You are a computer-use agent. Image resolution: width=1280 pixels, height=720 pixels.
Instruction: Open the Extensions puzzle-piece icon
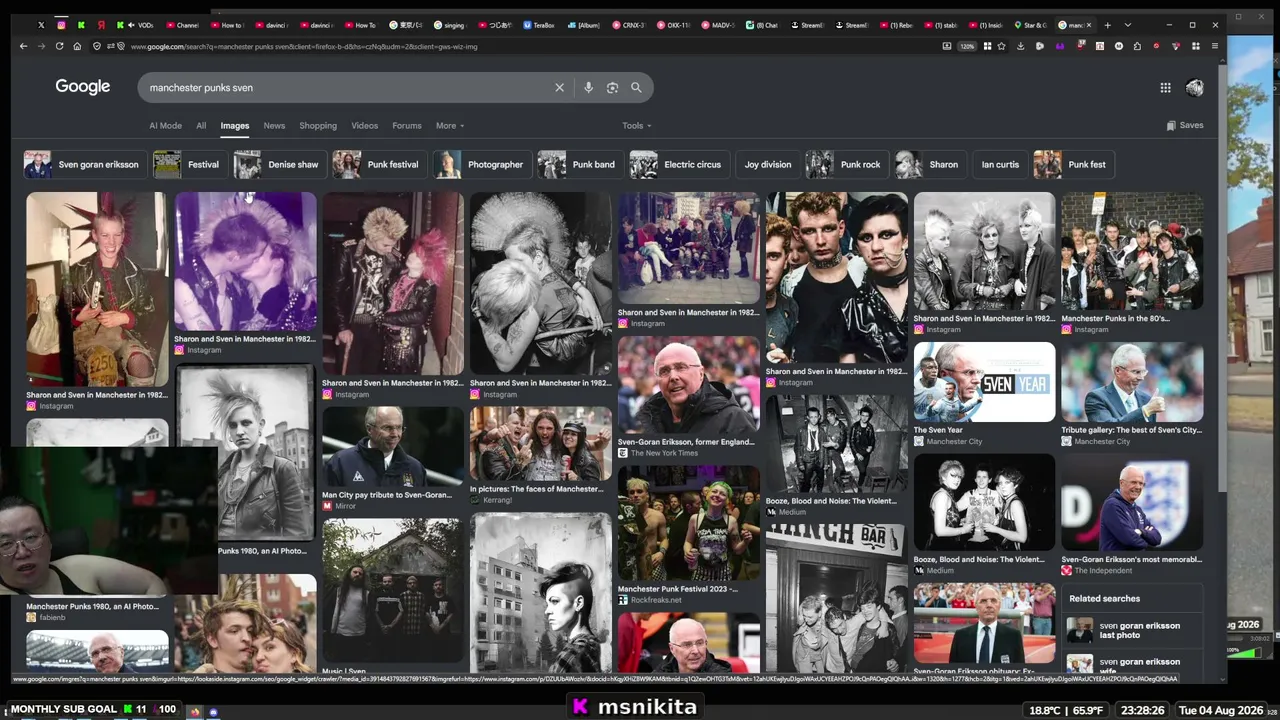[x=1136, y=46]
